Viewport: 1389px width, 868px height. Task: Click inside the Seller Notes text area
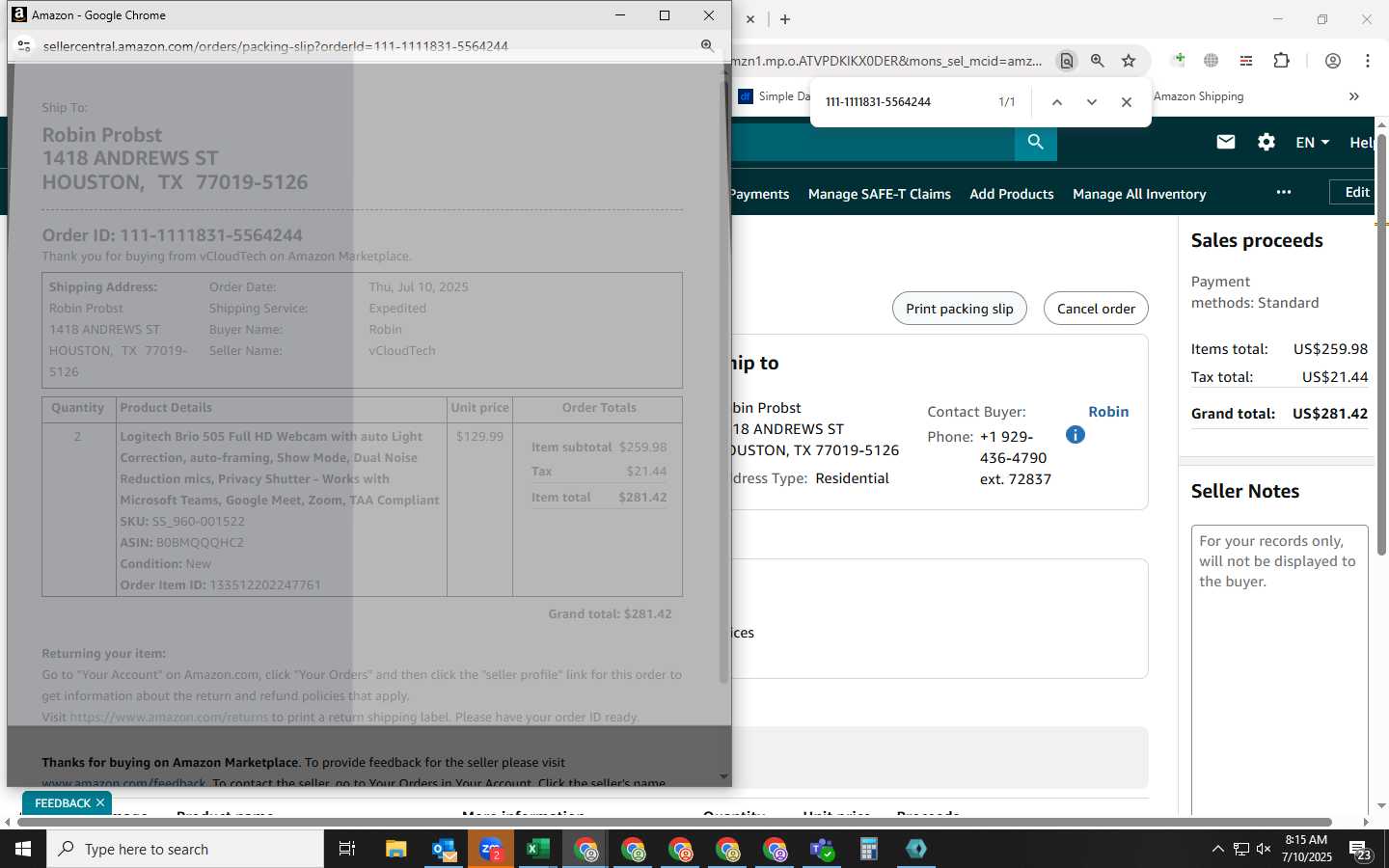(1280, 670)
